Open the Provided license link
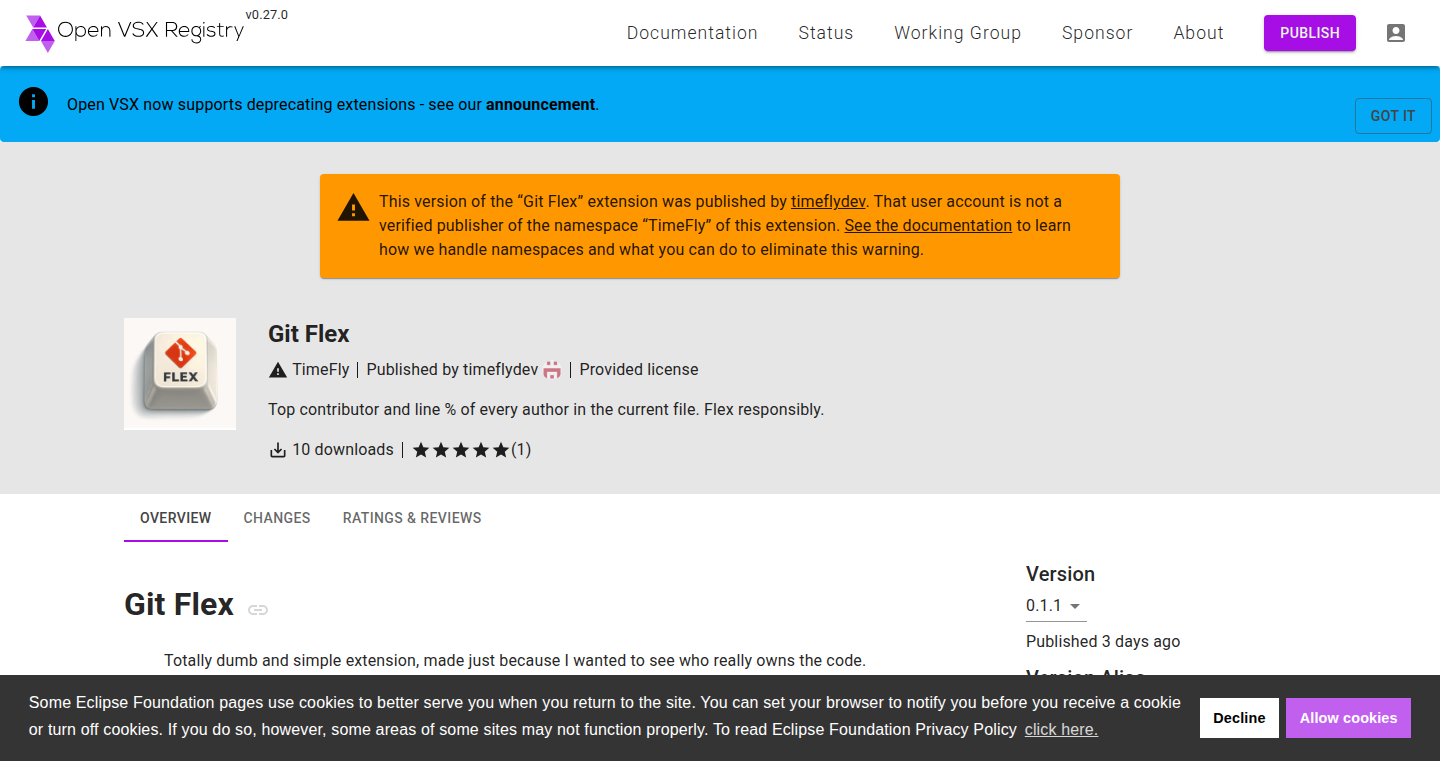 (639, 370)
